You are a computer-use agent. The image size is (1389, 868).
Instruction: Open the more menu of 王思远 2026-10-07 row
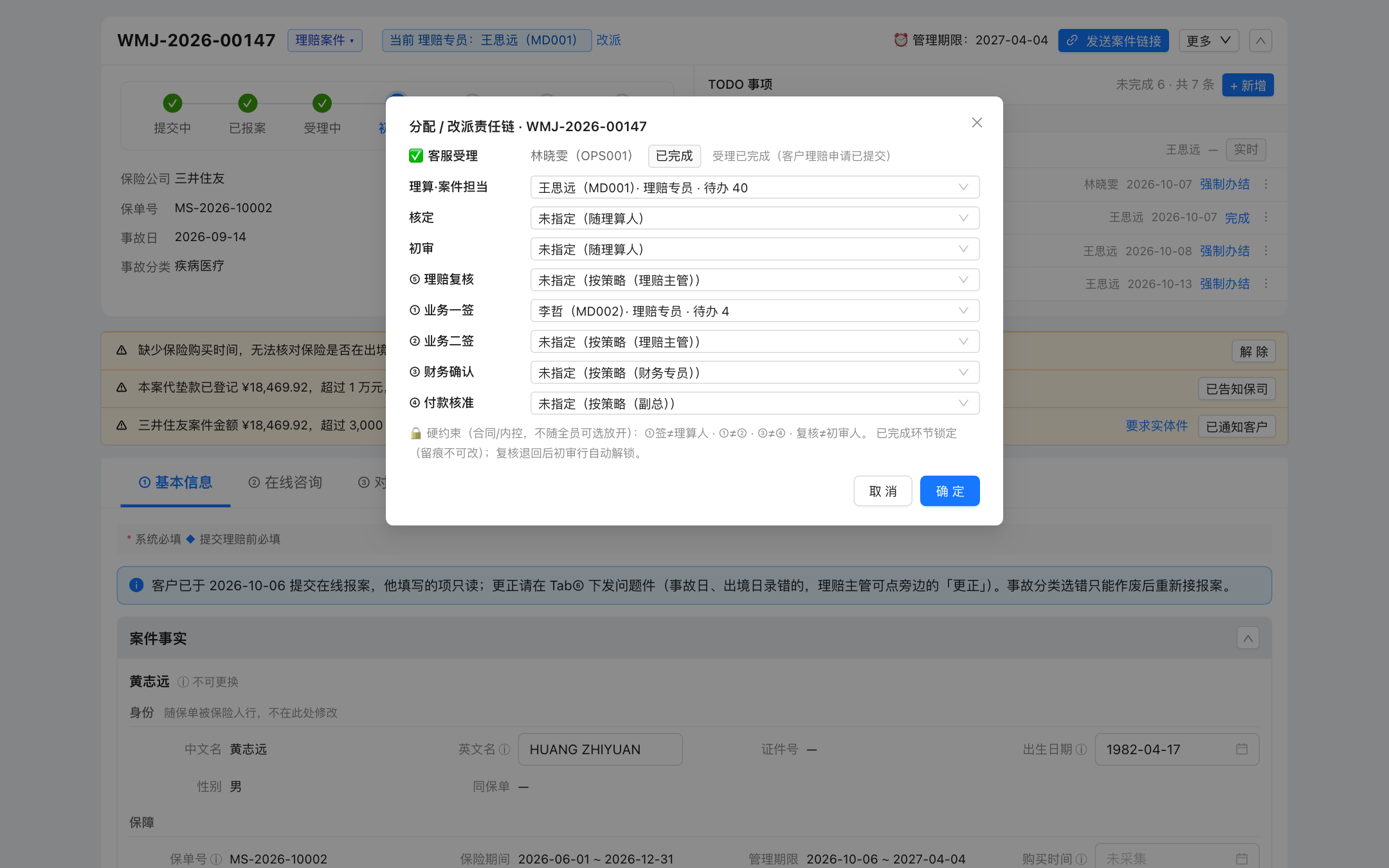pyautogui.click(x=1266, y=217)
